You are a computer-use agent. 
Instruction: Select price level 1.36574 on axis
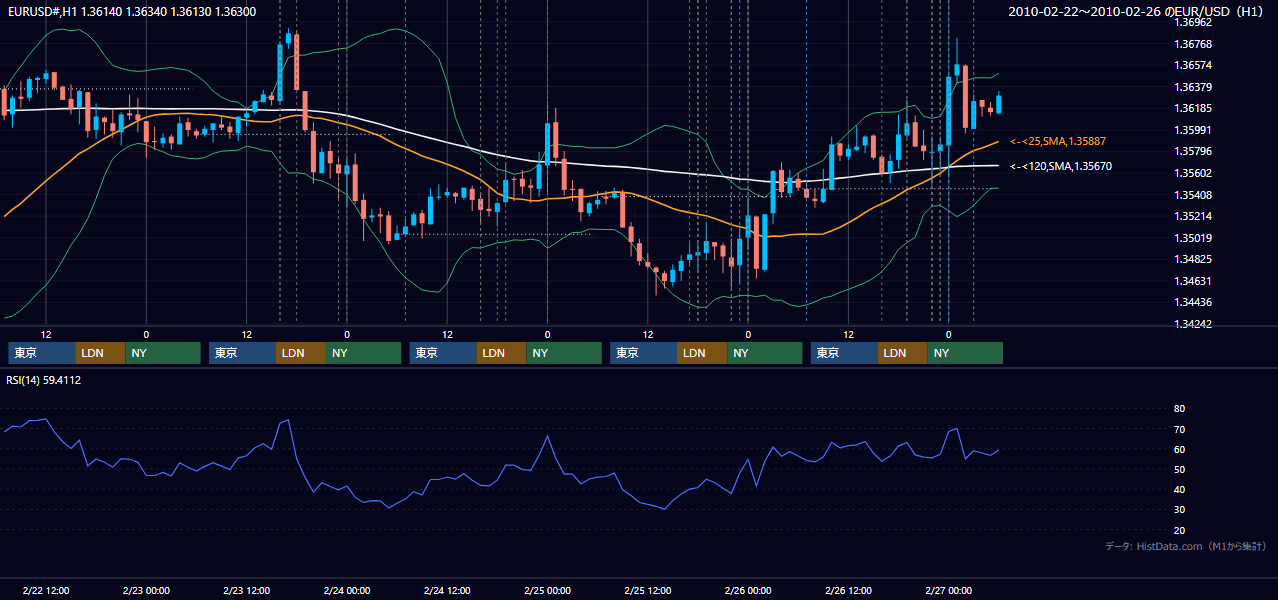[x=1192, y=65]
